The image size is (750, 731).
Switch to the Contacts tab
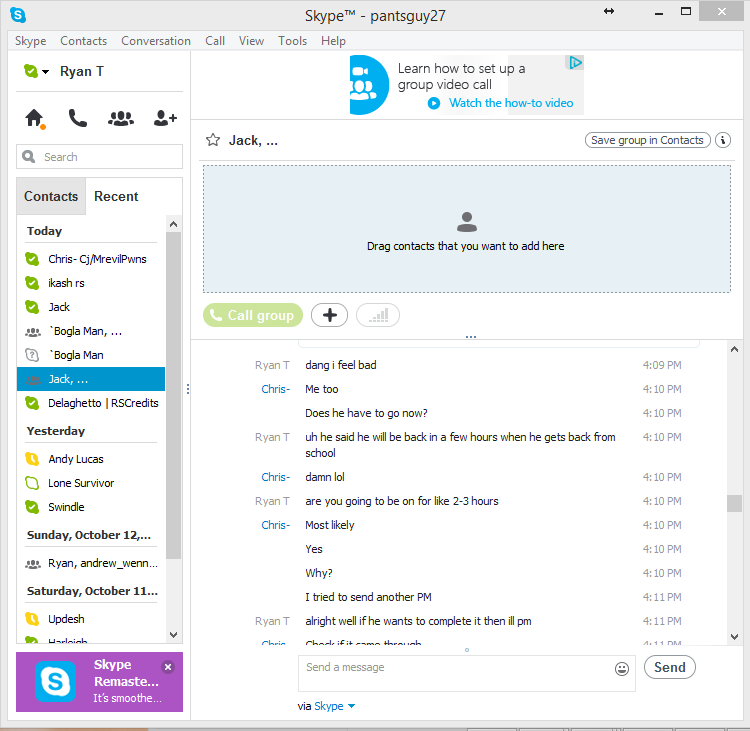pos(51,196)
